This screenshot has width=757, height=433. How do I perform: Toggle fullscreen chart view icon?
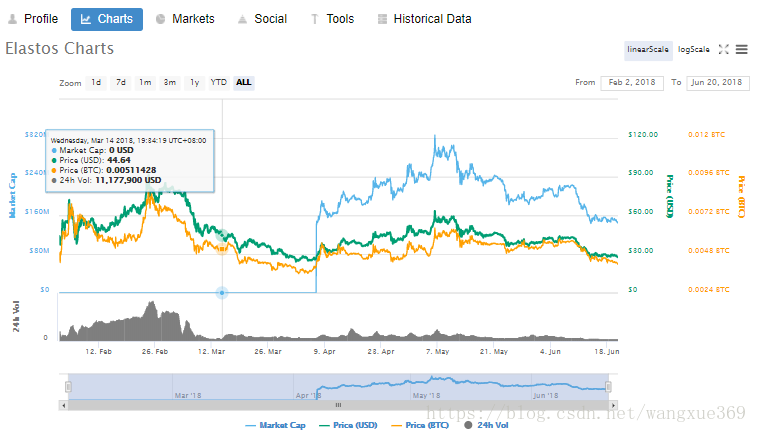coord(723,49)
